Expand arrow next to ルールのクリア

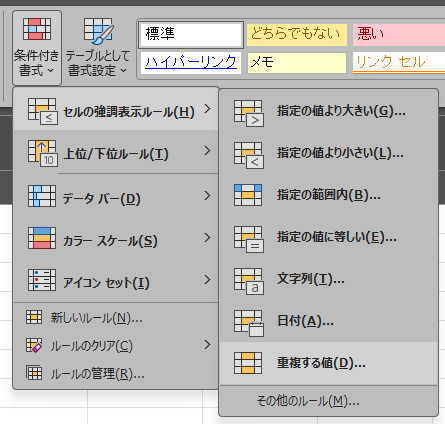point(207,345)
